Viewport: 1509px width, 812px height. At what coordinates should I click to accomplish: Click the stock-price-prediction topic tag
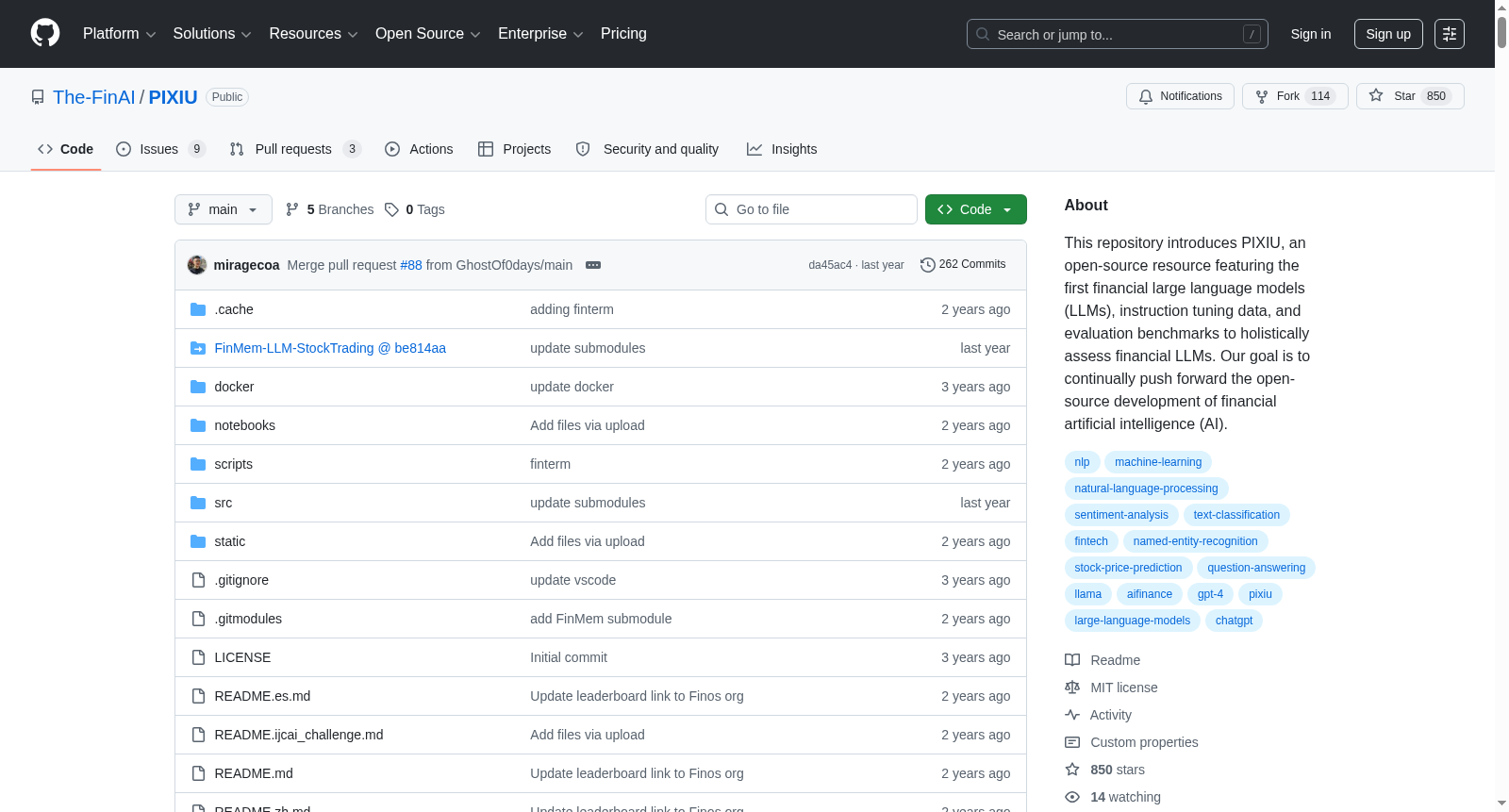[1128, 568]
